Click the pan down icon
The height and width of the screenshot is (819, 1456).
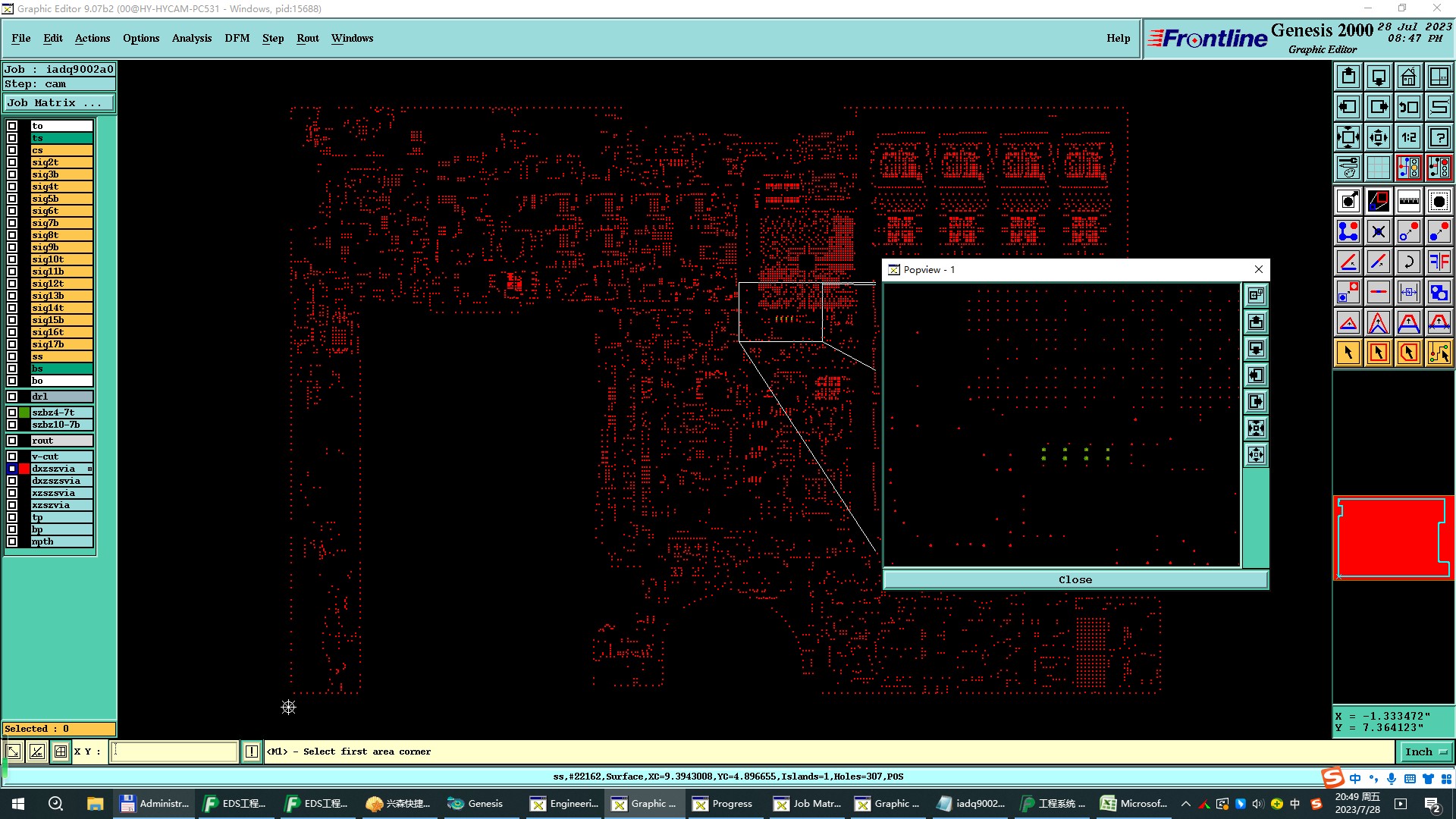coord(1378,77)
